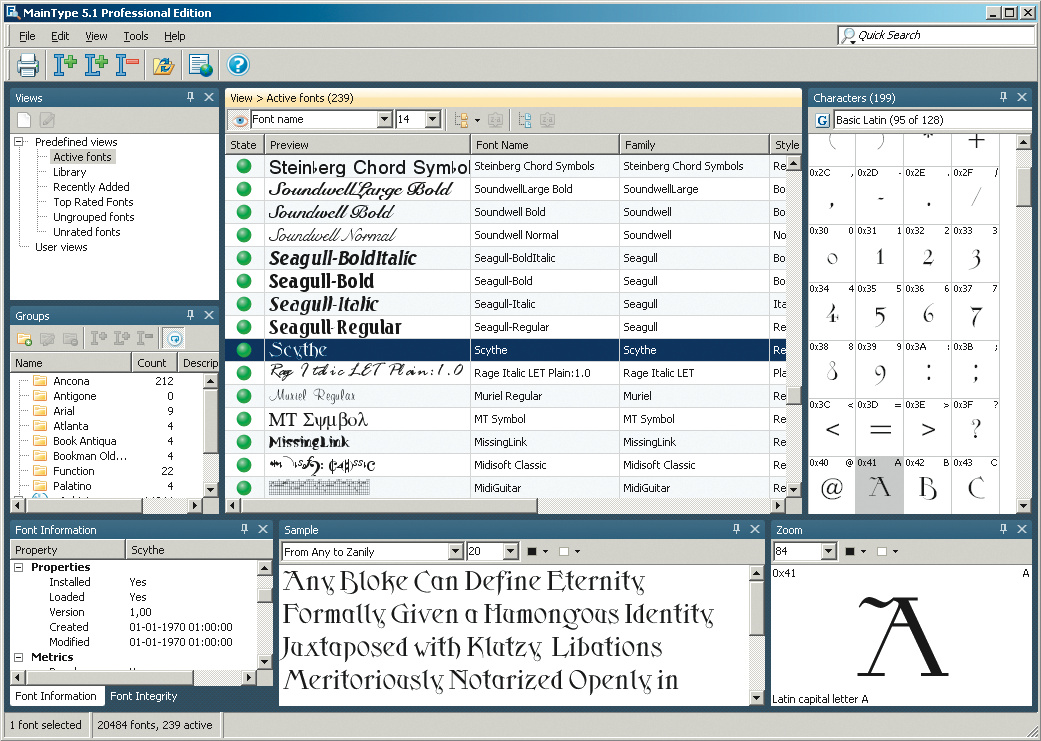The image size is (1041, 741).
Task: Pin the Views panel with pushpin icon
Action: tap(191, 97)
